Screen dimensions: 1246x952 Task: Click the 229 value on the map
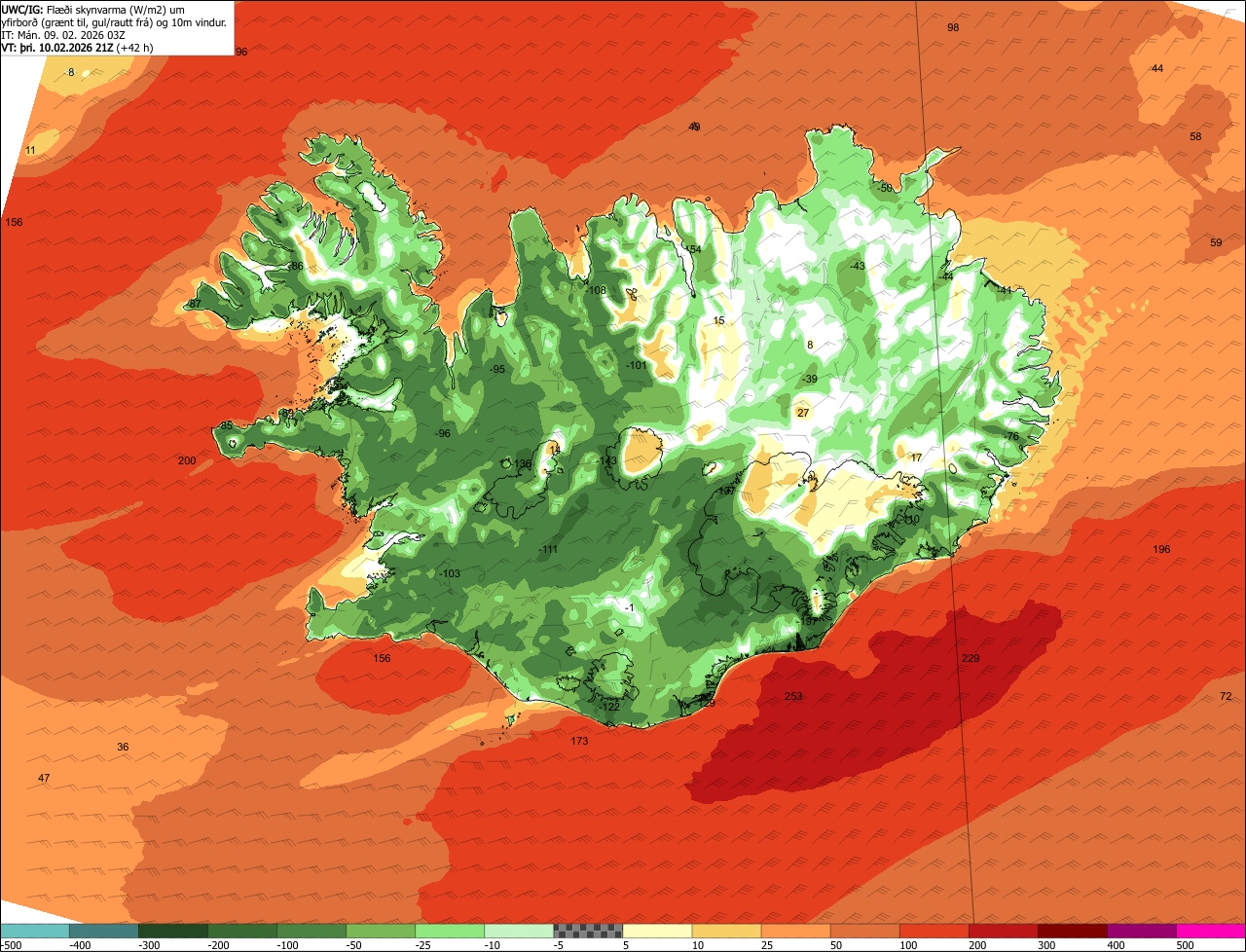coord(971,659)
